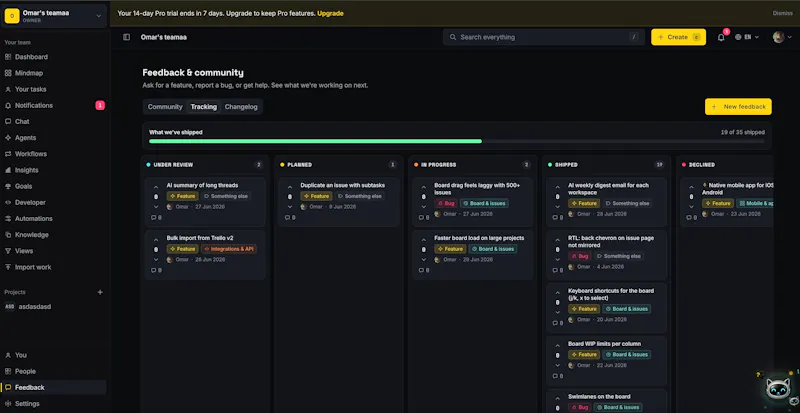
Task: Open the notification bell in the top bar
Action: [x=721, y=37]
